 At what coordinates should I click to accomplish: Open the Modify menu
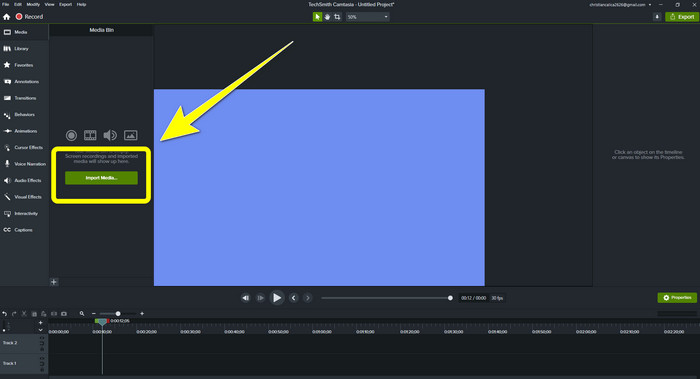pos(33,4)
